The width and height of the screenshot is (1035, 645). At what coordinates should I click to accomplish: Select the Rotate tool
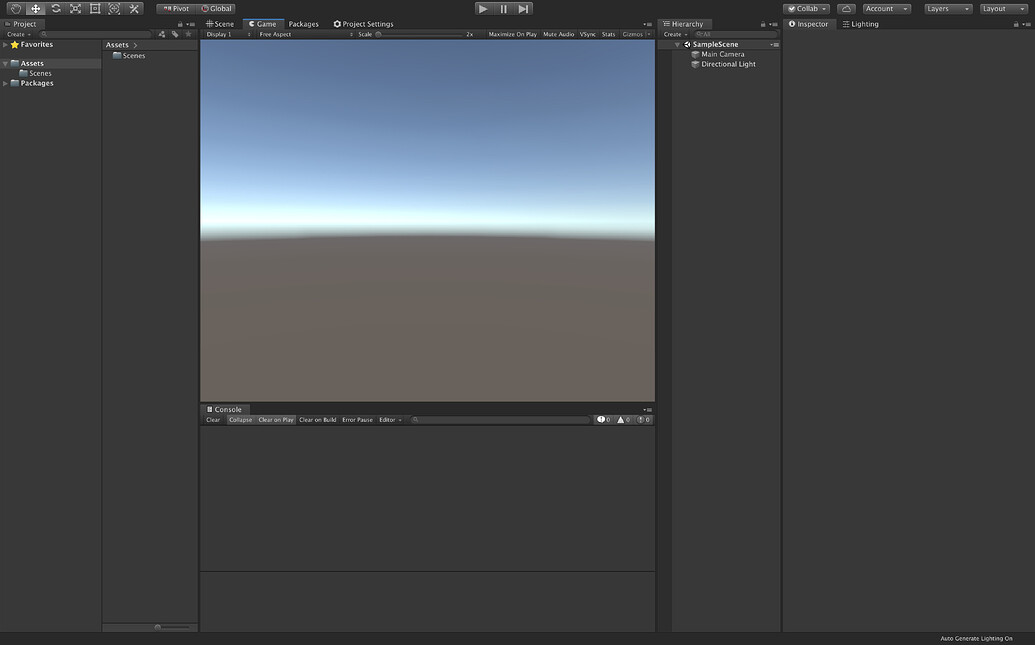[55, 8]
